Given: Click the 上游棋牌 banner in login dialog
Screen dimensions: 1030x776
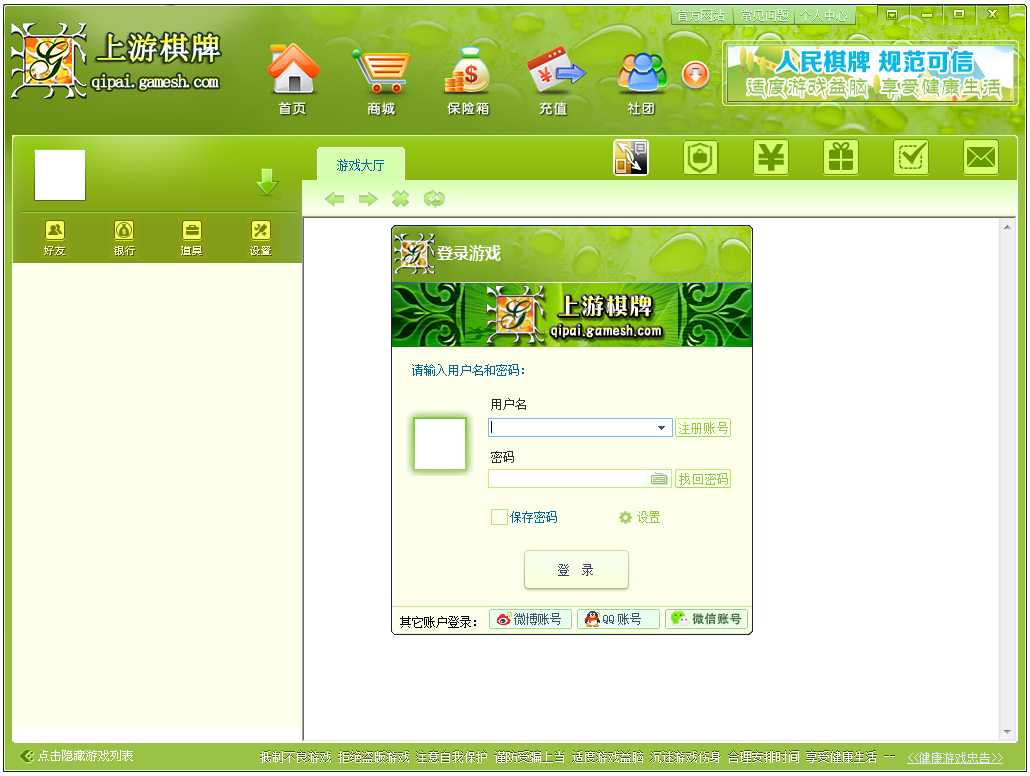Looking at the screenshot, I should click(x=571, y=315).
